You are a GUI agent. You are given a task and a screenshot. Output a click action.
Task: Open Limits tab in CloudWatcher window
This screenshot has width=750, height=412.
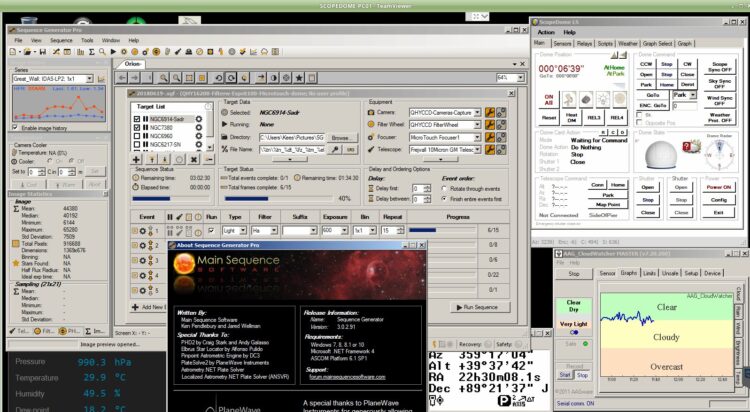coord(650,273)
